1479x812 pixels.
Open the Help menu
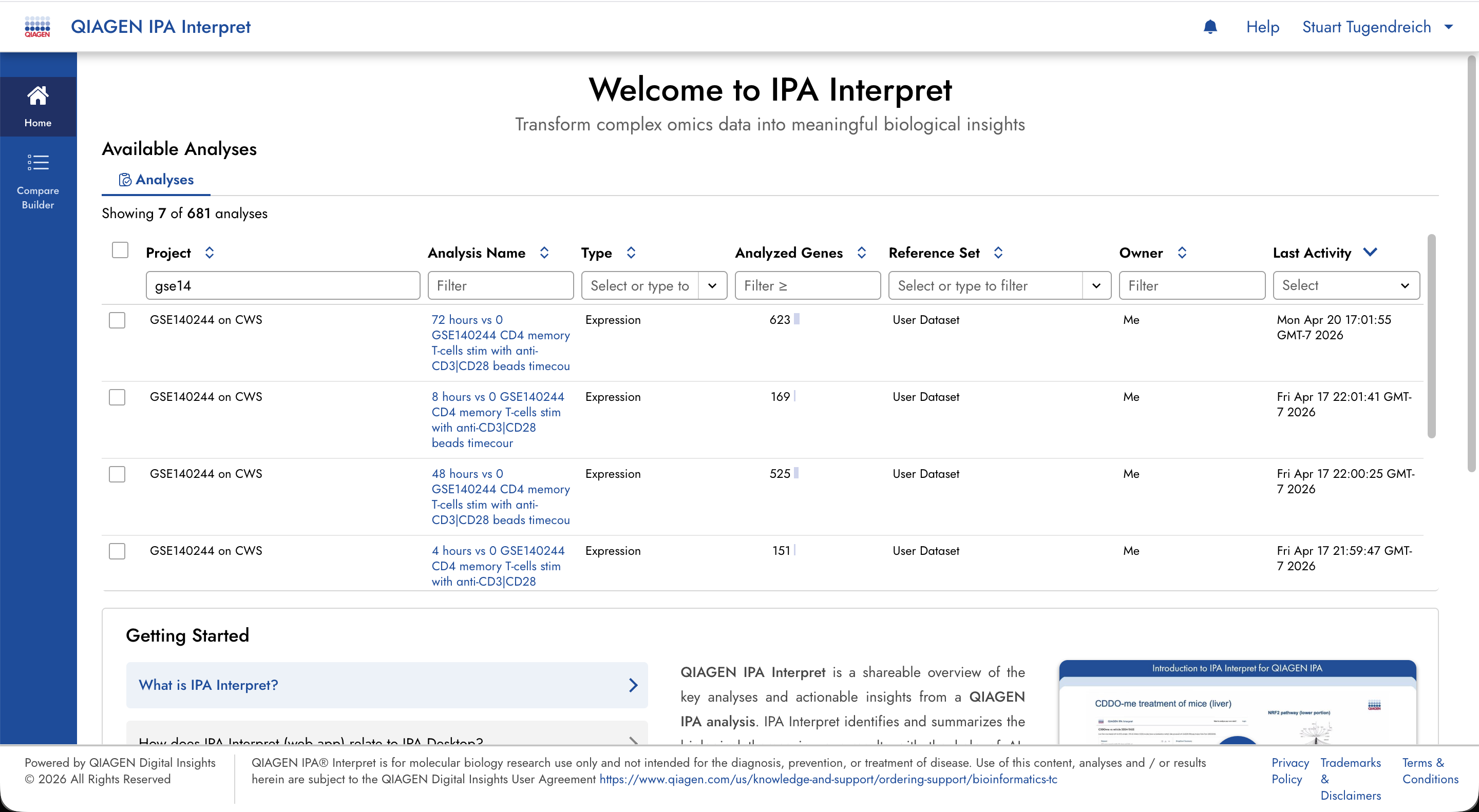(x=1263, y=27)
